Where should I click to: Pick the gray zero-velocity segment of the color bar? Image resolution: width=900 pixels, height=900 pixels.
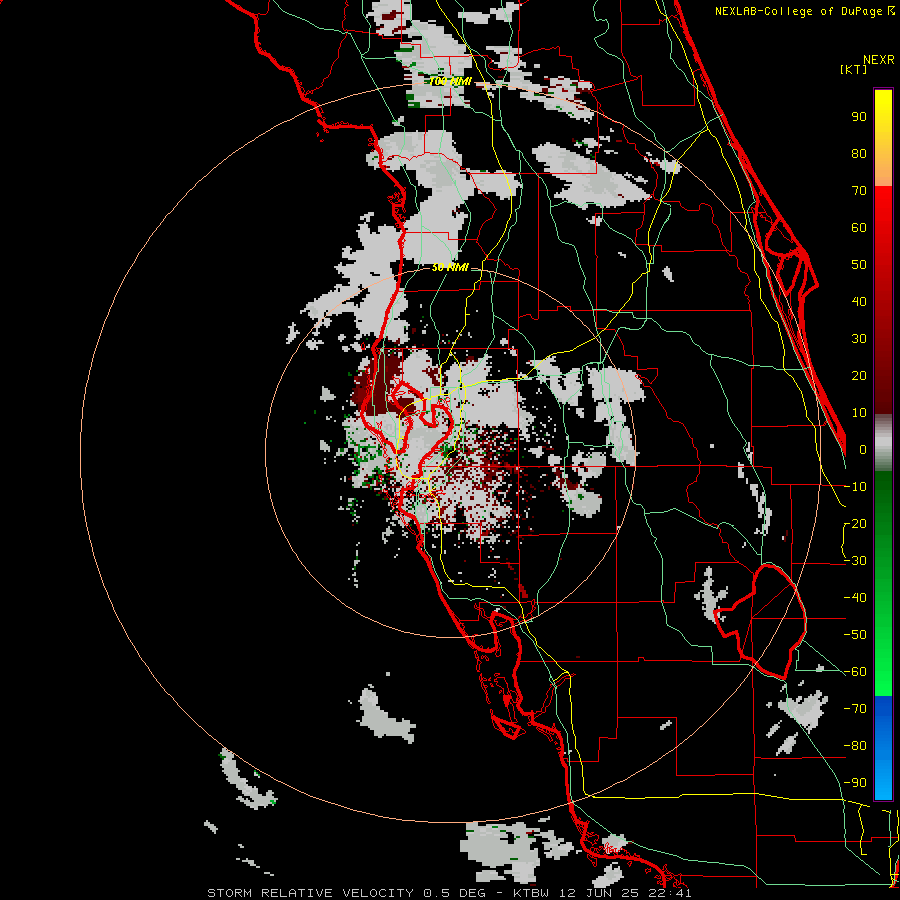(x=883, y=443)
